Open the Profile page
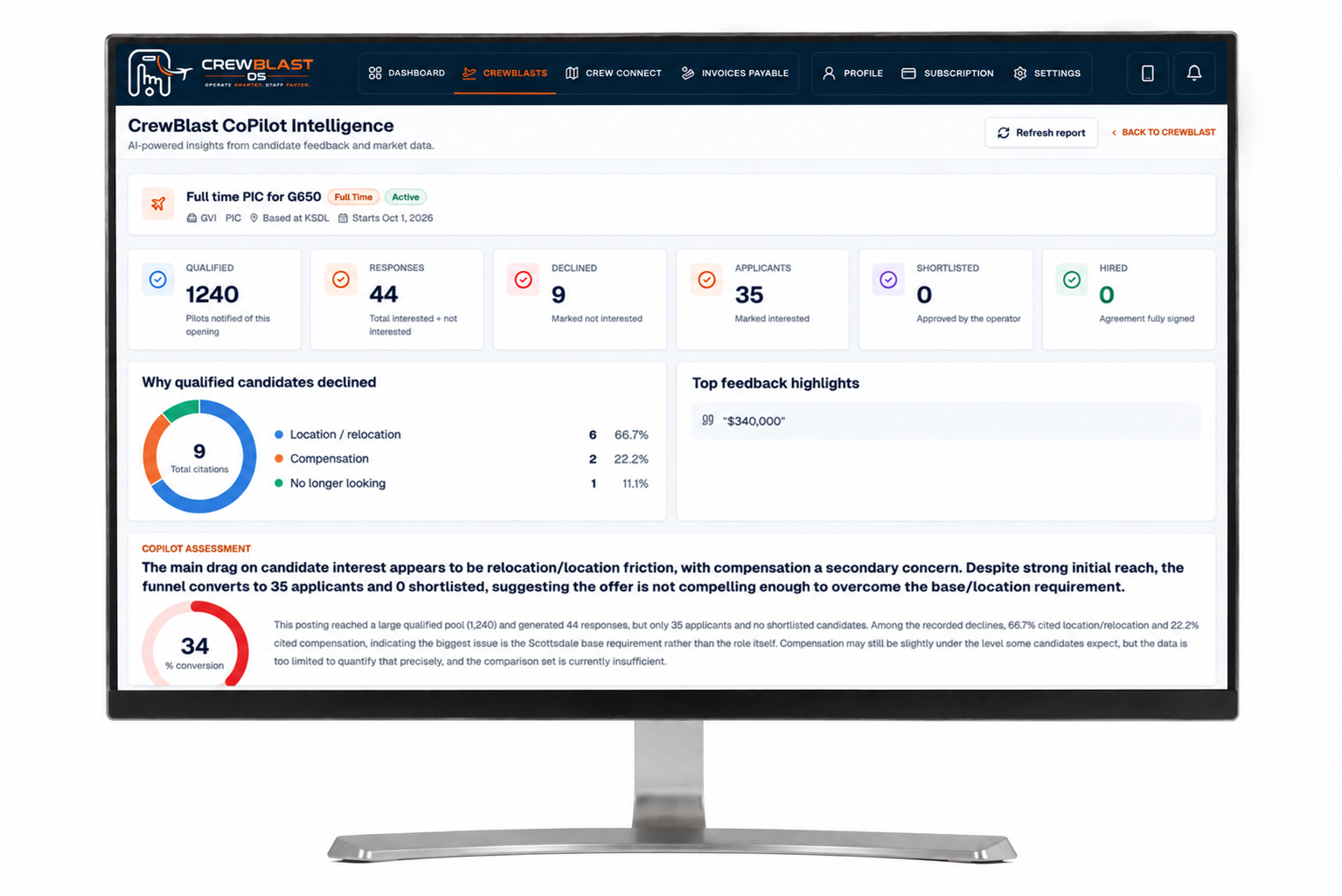The width and height of the screenshot is (1342, 896). pos(852,73)
